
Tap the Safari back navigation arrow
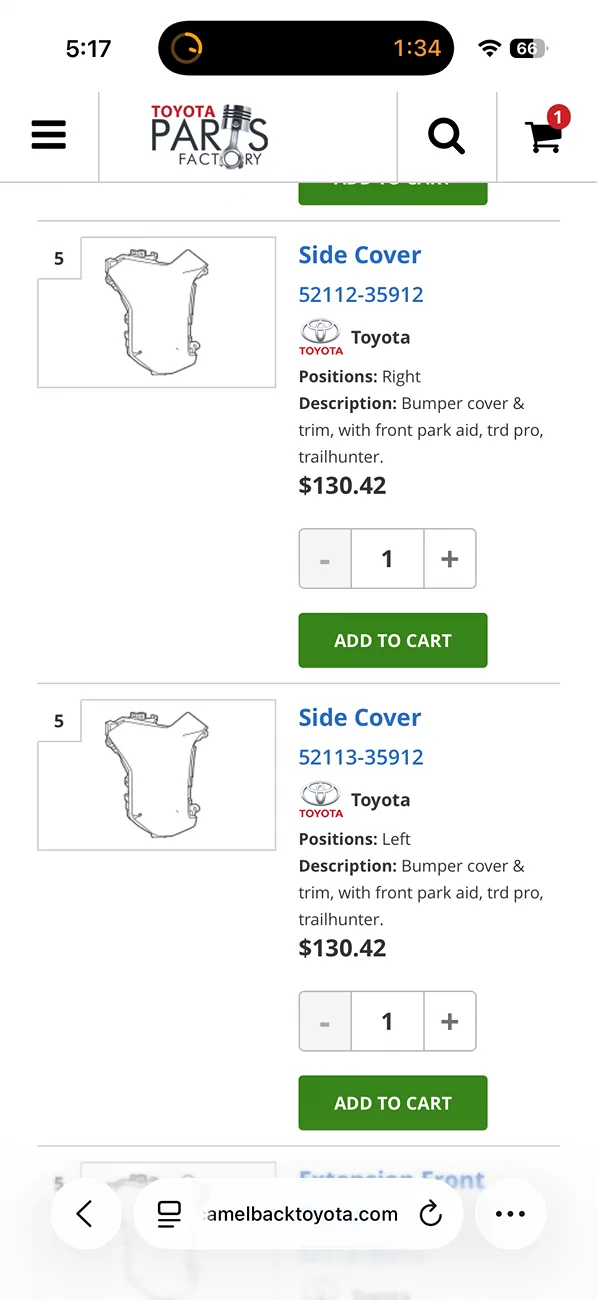86,1213
